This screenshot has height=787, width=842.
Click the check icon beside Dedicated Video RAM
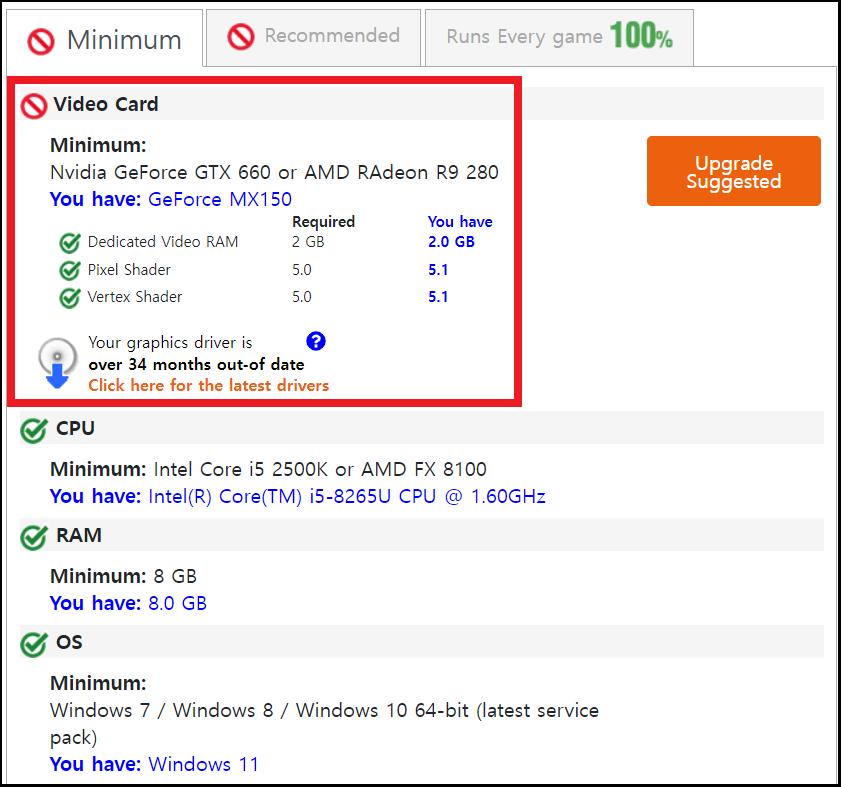pos(70,243)
